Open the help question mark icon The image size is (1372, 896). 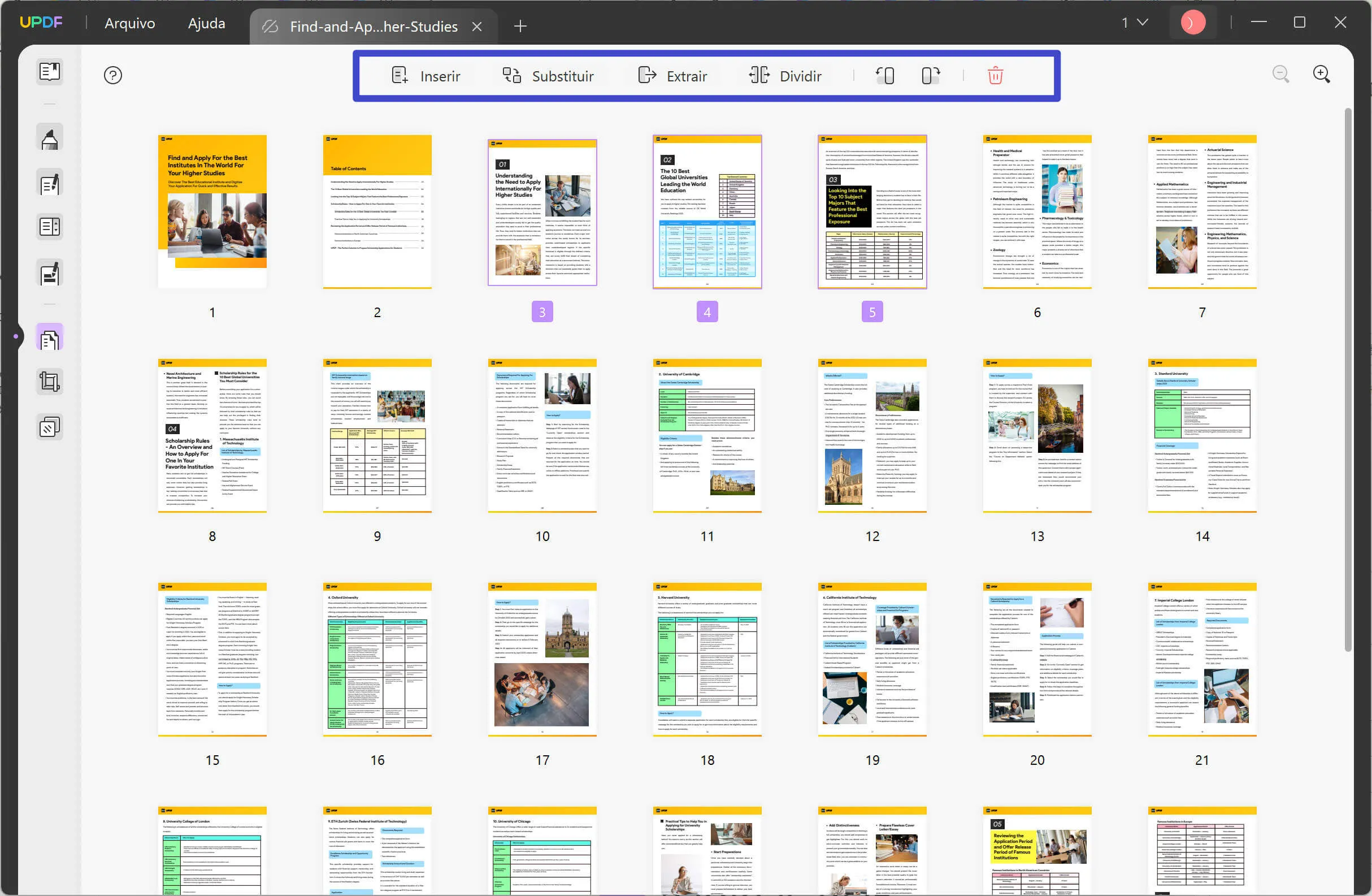pos(112,75)
